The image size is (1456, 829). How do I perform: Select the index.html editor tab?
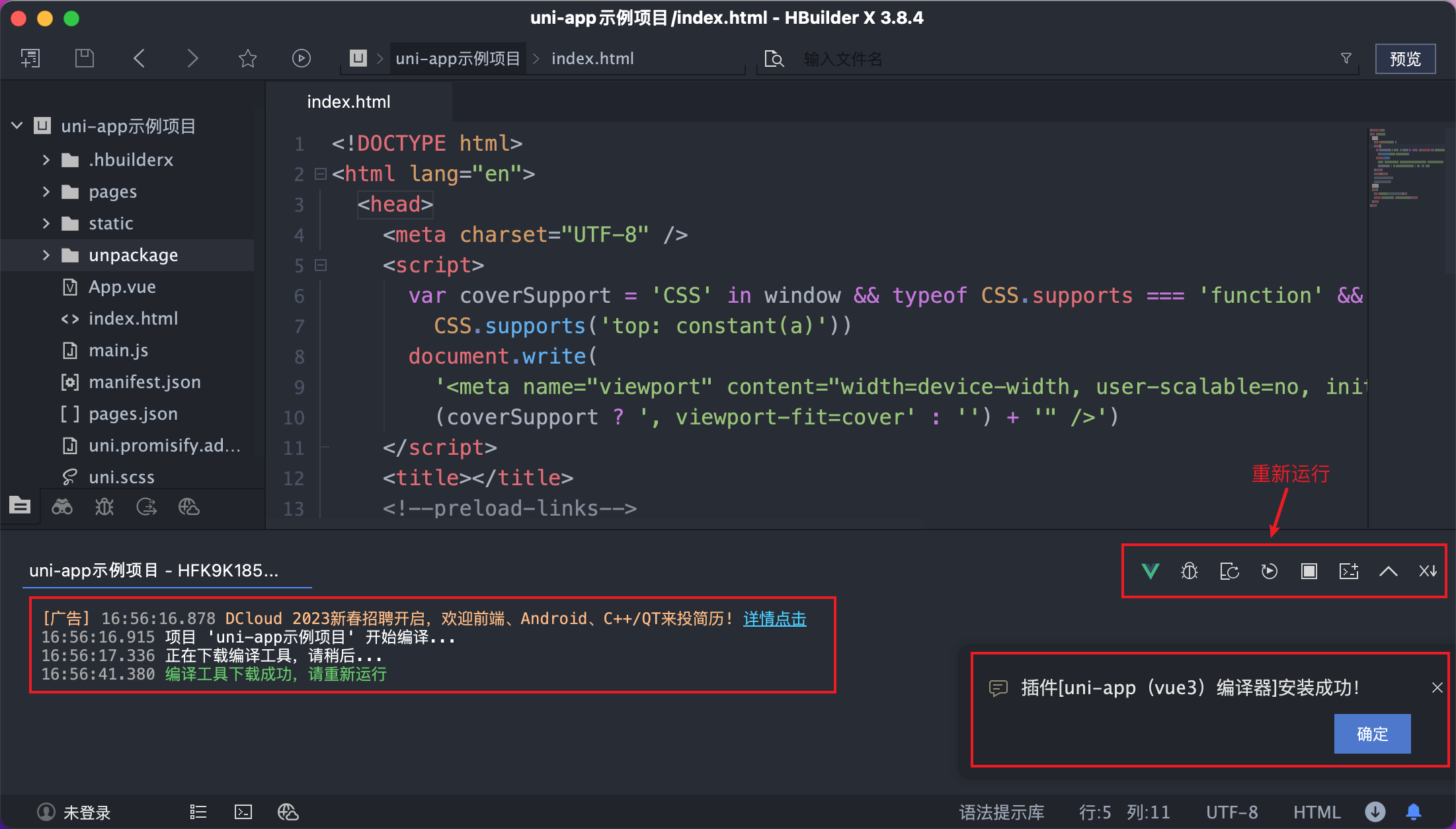(348, 102)
